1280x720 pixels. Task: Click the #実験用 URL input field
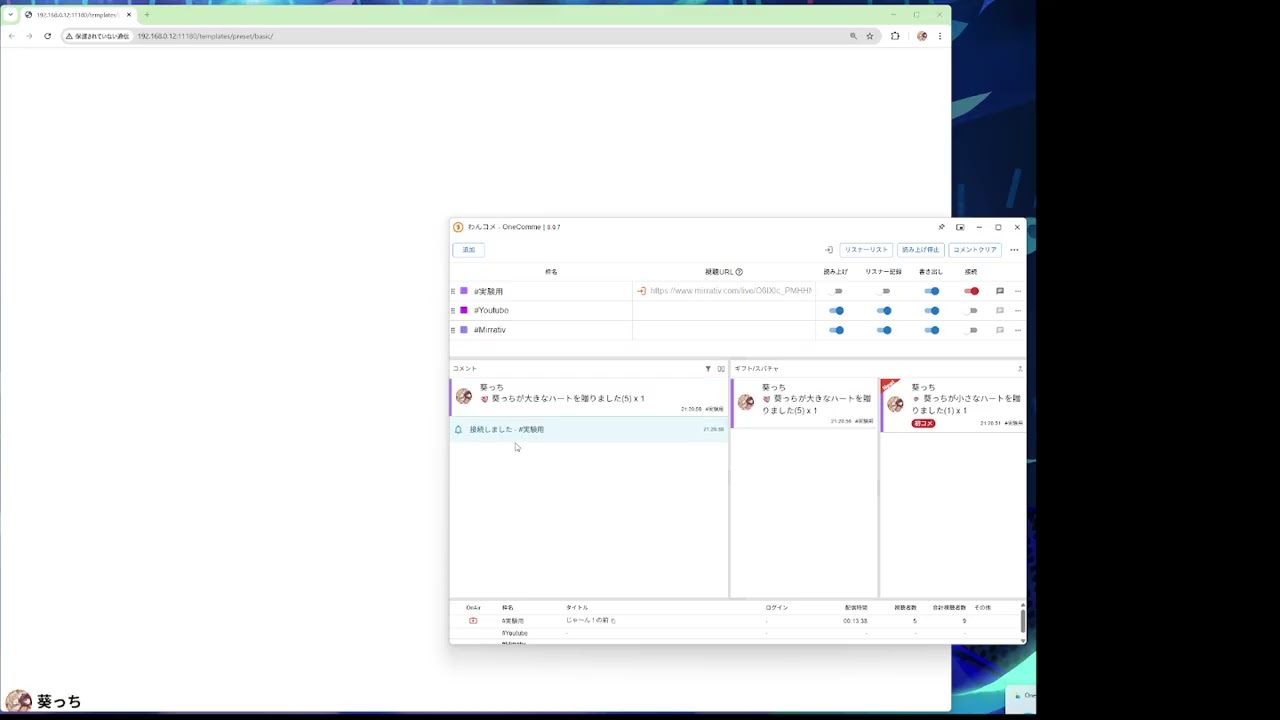pos(731,291)
